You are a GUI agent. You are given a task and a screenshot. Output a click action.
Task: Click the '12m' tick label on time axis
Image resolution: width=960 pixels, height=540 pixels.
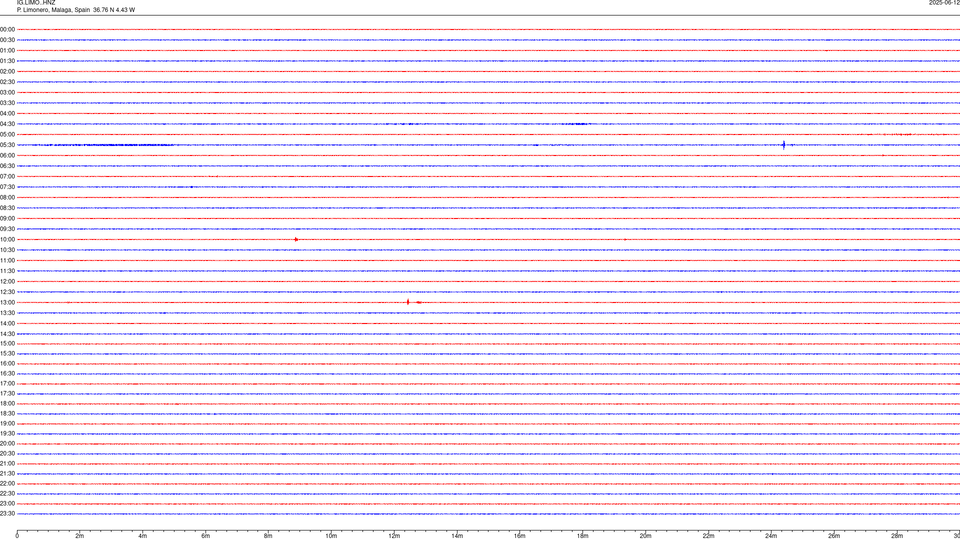tap(394, 536)
